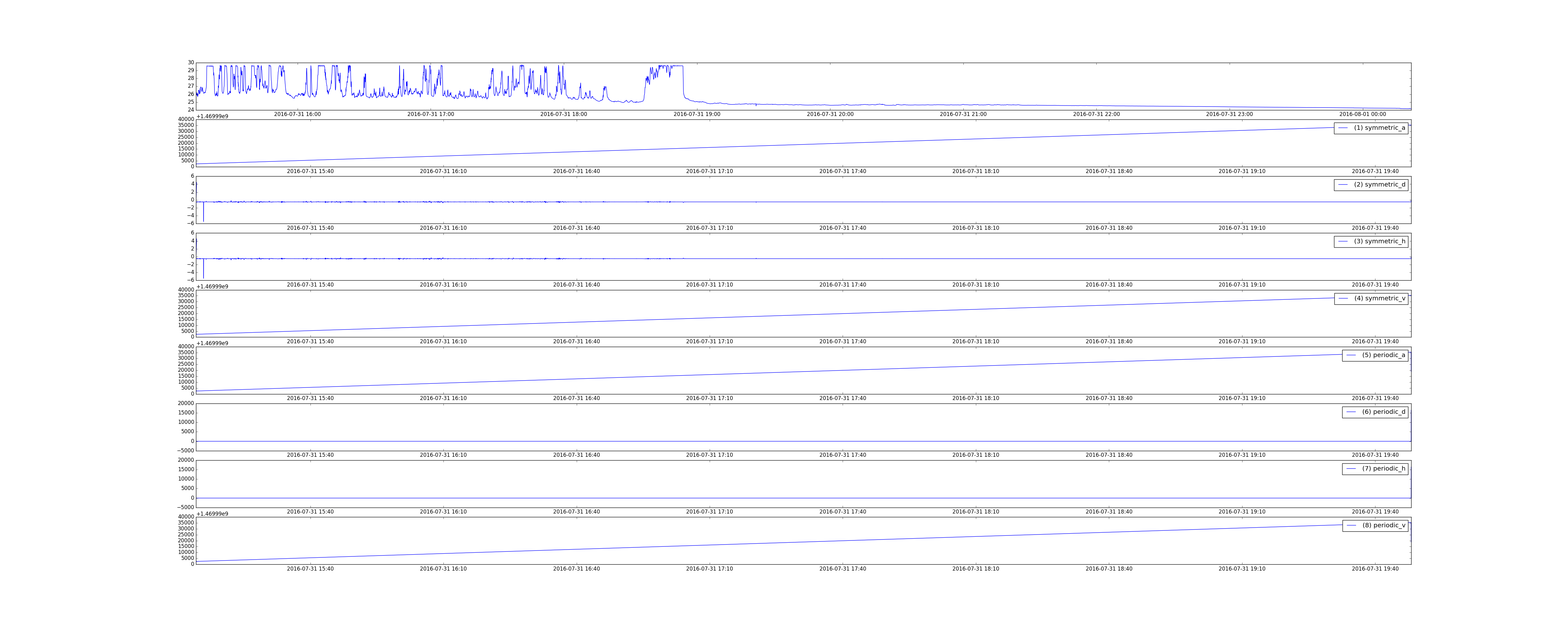Click the y-axis value 27 on top plot

coord(191,87)
